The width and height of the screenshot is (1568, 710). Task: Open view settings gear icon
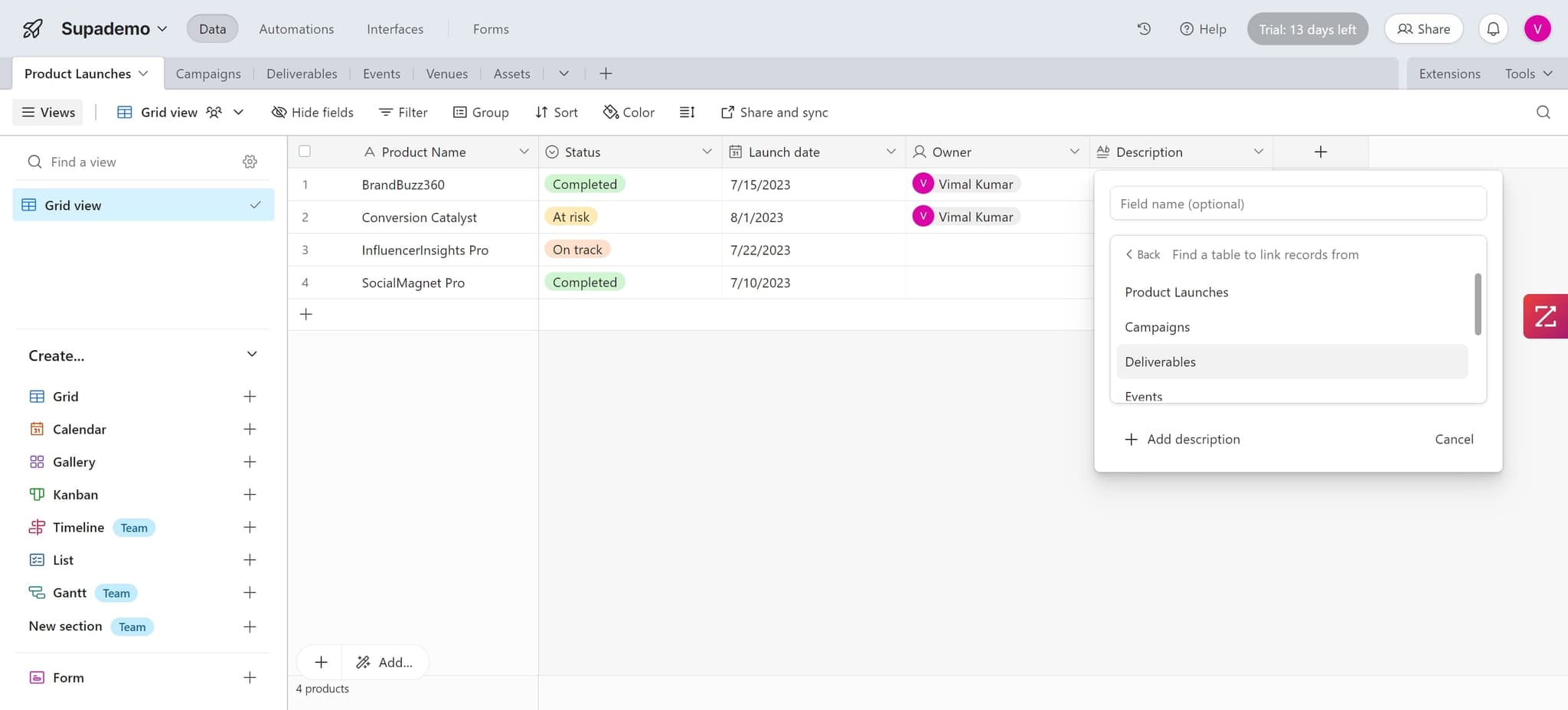click(x=250, y=162)
